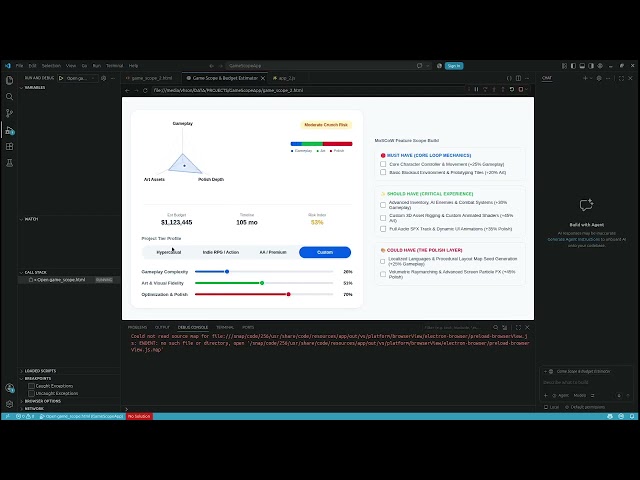Open Run and Debug view icon
Image resolution: width=640 pixels, height=480 pixels.
point(9,130)
